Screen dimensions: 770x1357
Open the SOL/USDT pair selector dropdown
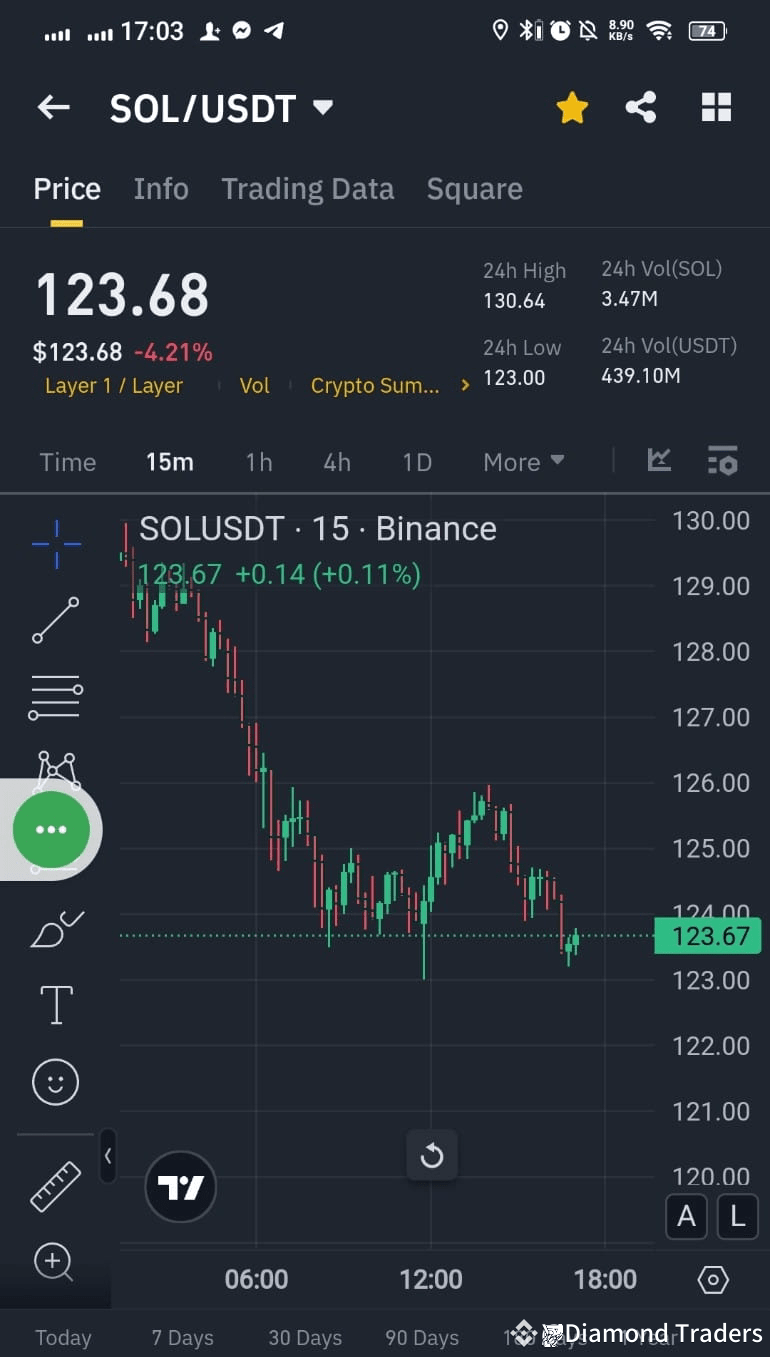click(322, 107)
